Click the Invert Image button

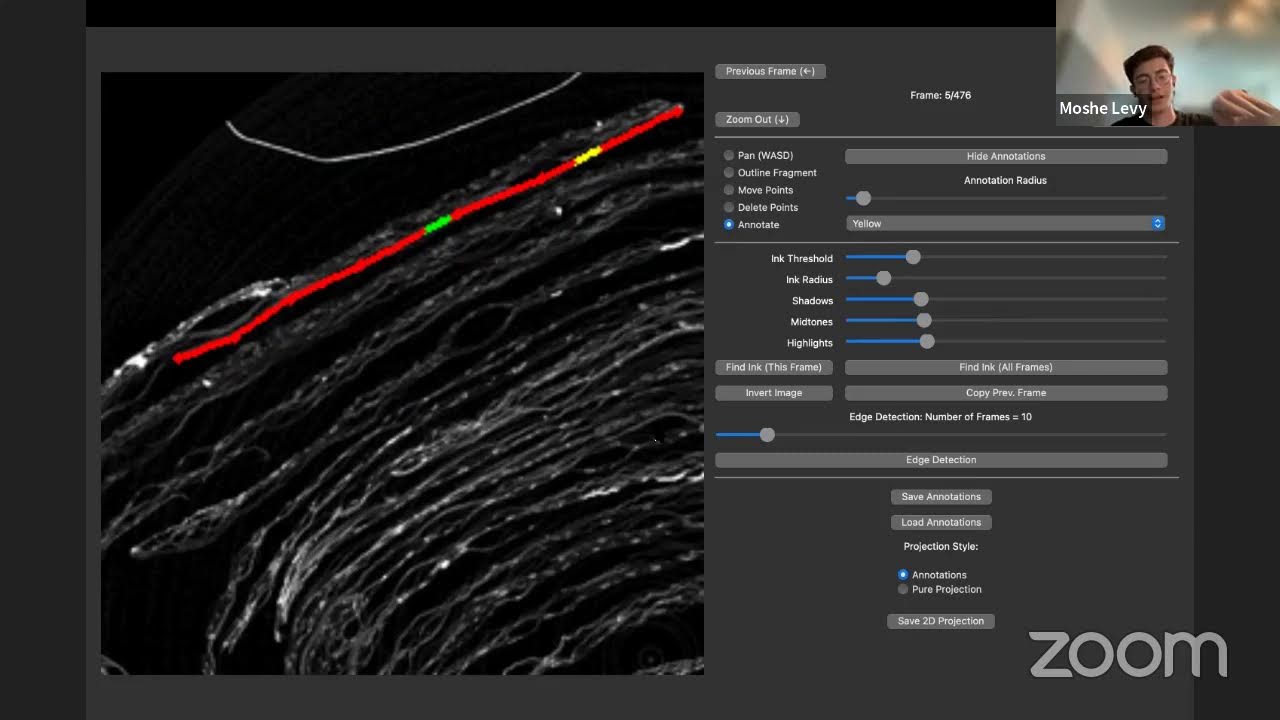tap(774, 393)
